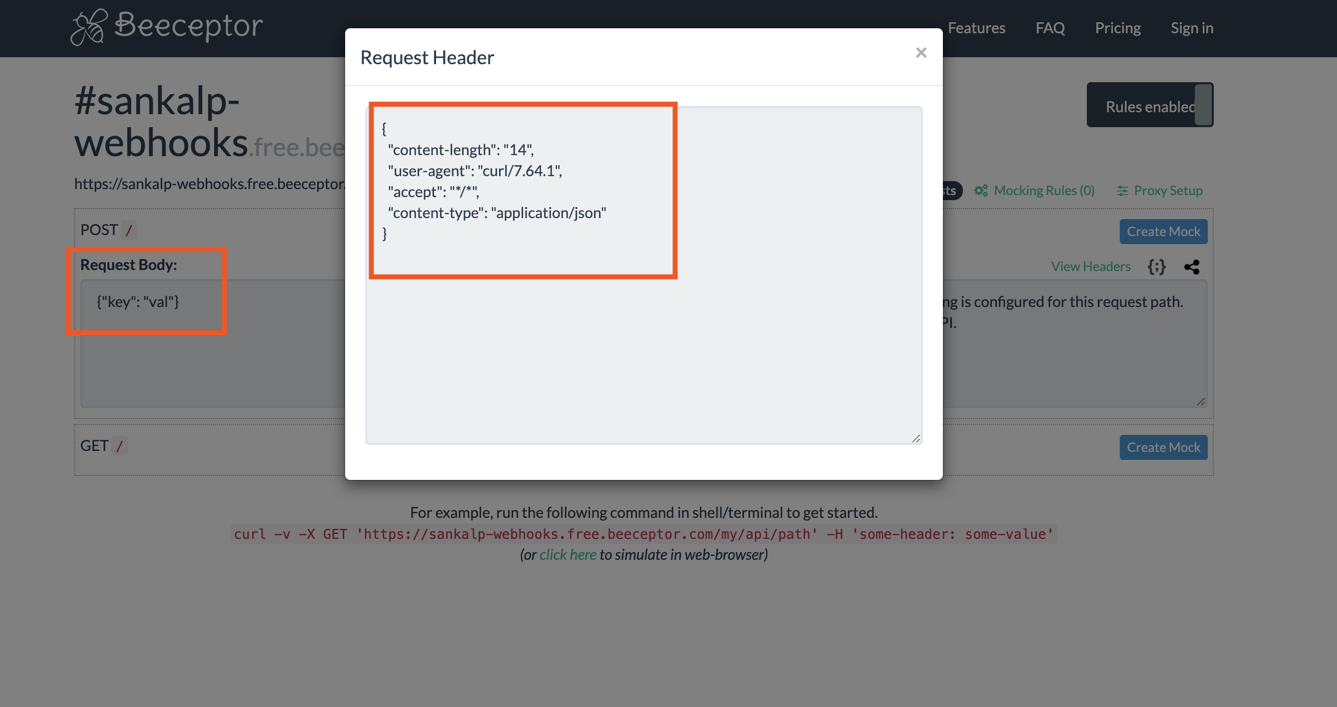Click the Mocking Rules gears icon
The width and height of the screenshot is (1337, 707).
pyautogui.click(x=981, y=191)
